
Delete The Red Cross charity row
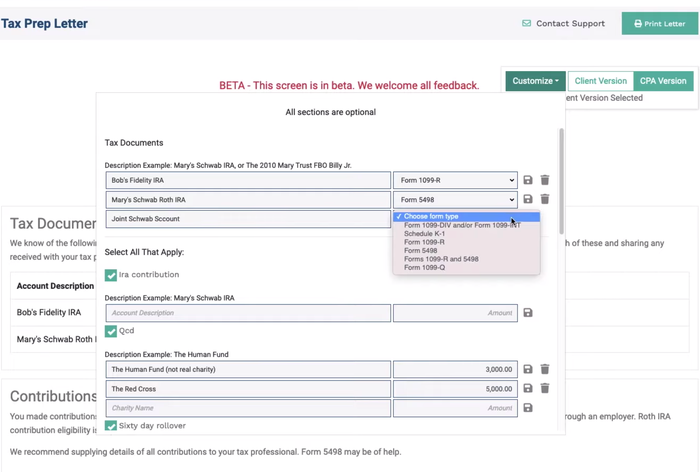pyautogui.click(x=545, y=388)
